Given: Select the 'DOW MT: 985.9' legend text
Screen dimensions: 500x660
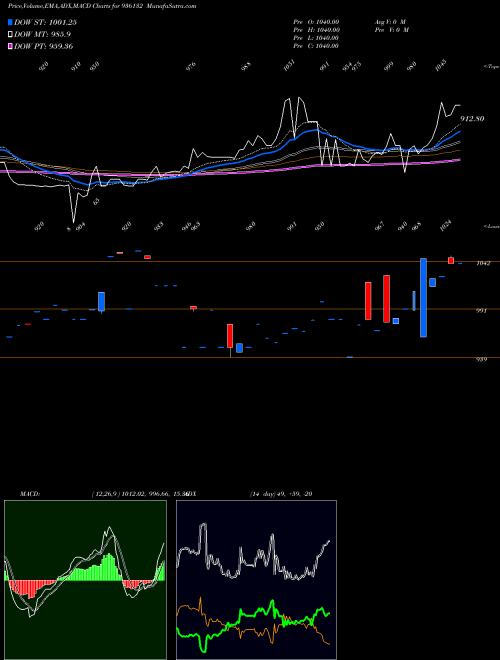Looking at the screenshot, I should [42, 35].
